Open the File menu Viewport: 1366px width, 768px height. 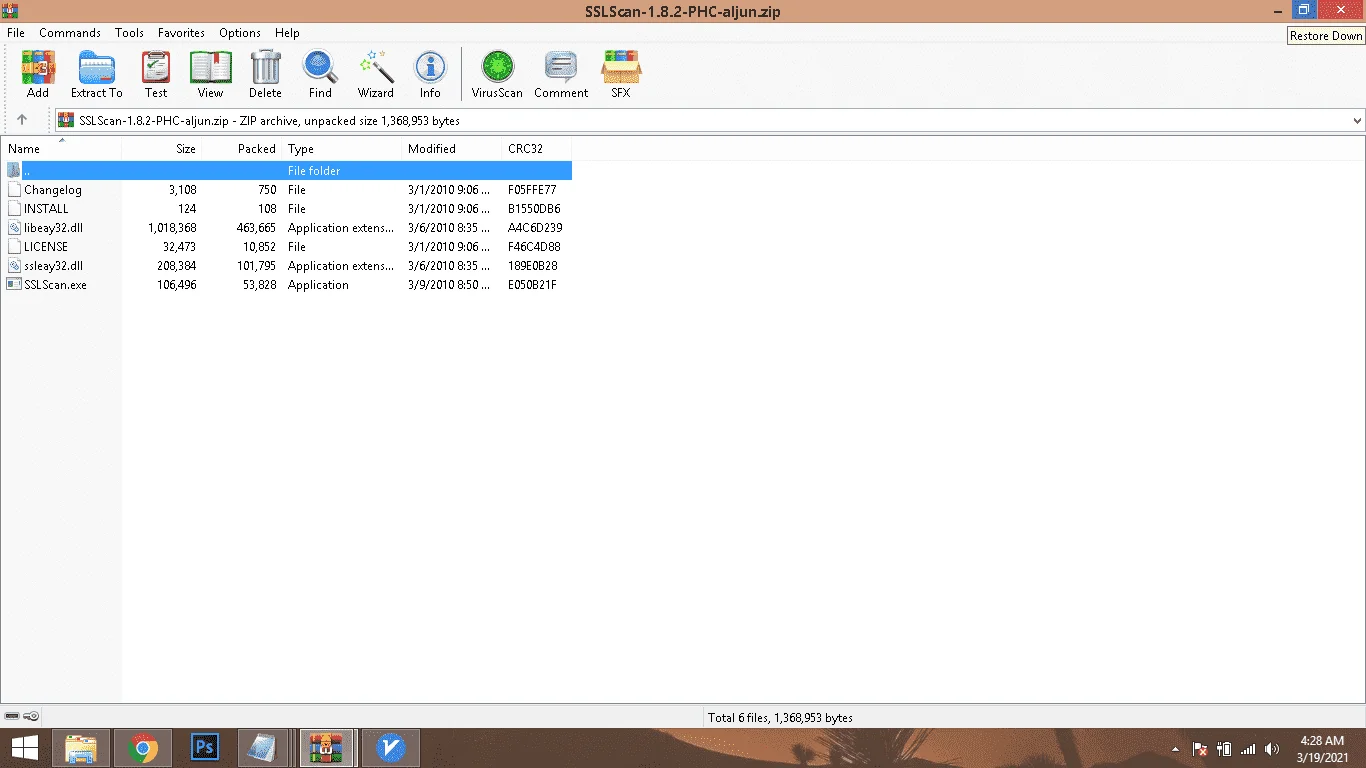[16, 33]
